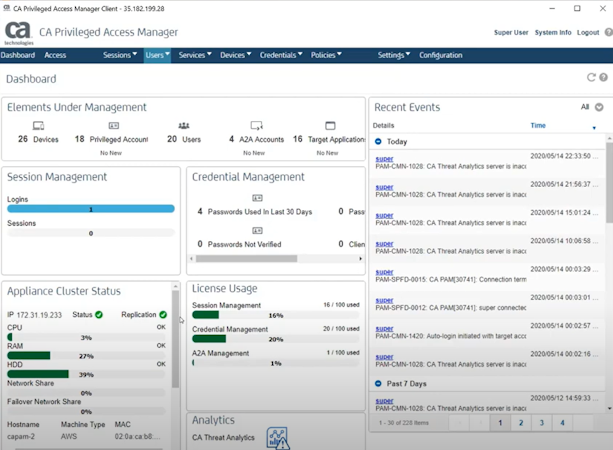The image size is (613, 450).
Task: Click the Logins progress bar
Action: [x=91, y=209]
